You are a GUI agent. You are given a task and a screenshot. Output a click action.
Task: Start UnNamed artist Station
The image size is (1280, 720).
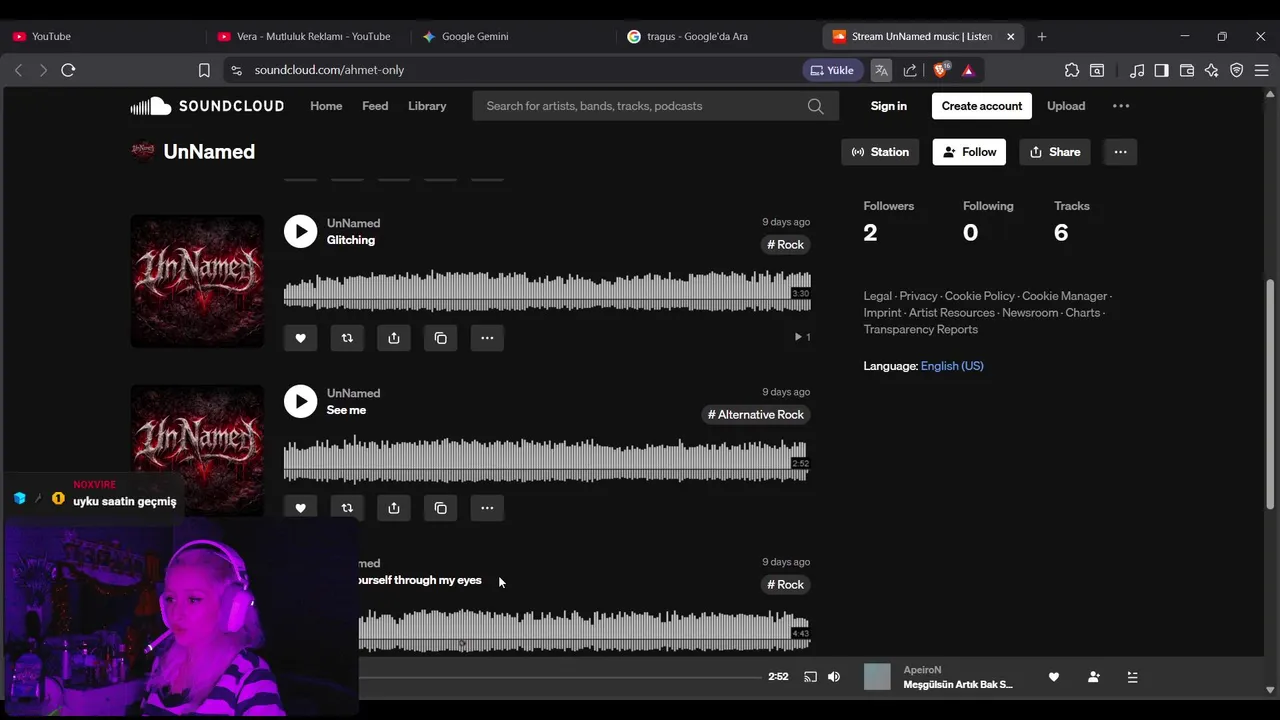pyautogui.click(x=880, y=152)
